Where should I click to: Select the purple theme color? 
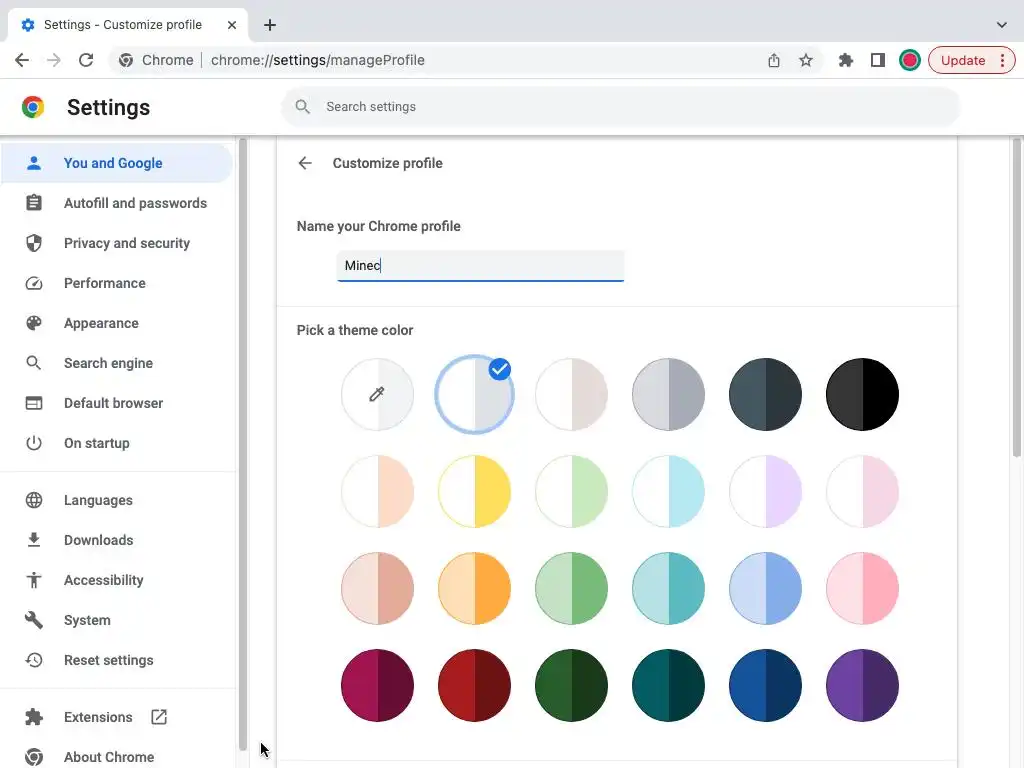coord(862,685)
